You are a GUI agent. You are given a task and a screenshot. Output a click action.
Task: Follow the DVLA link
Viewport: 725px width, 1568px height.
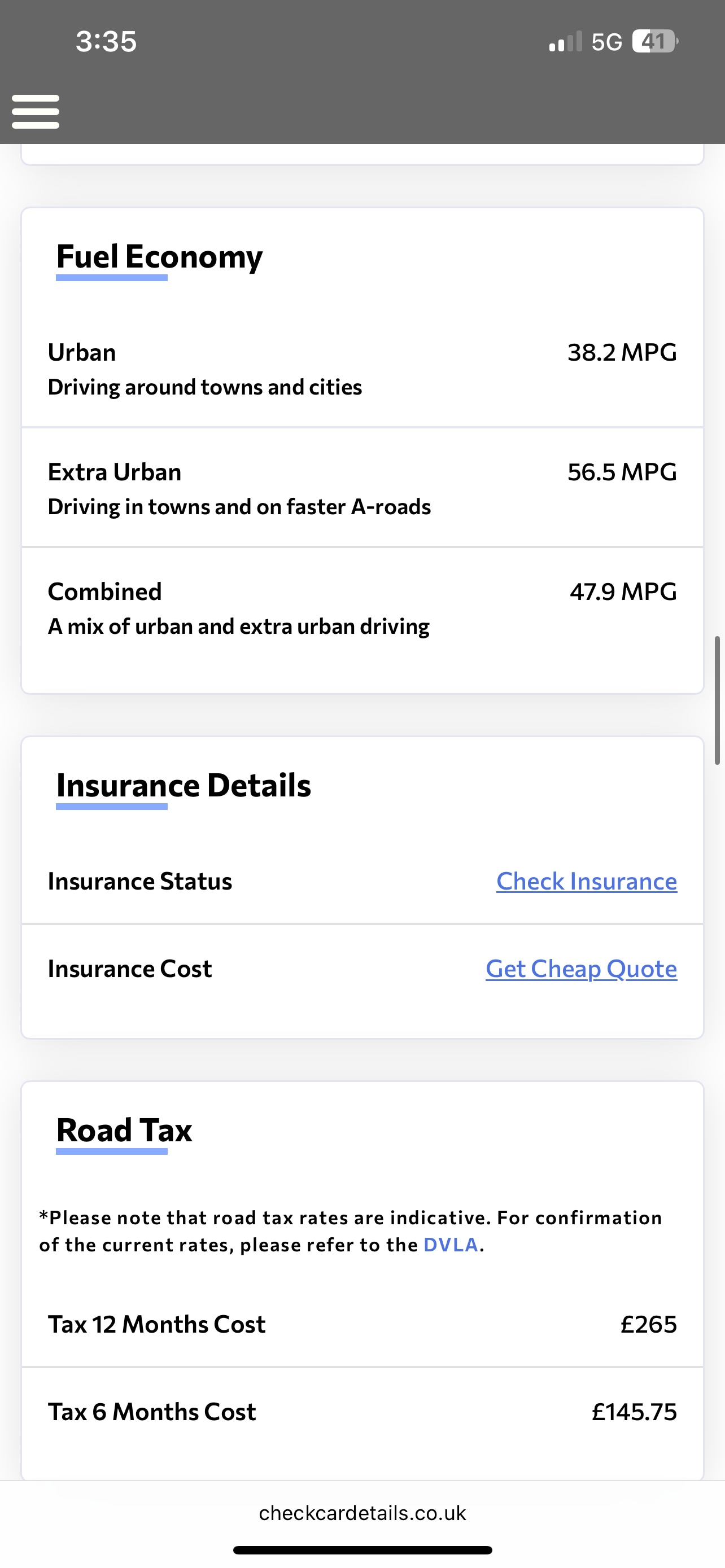point(451,1245)
